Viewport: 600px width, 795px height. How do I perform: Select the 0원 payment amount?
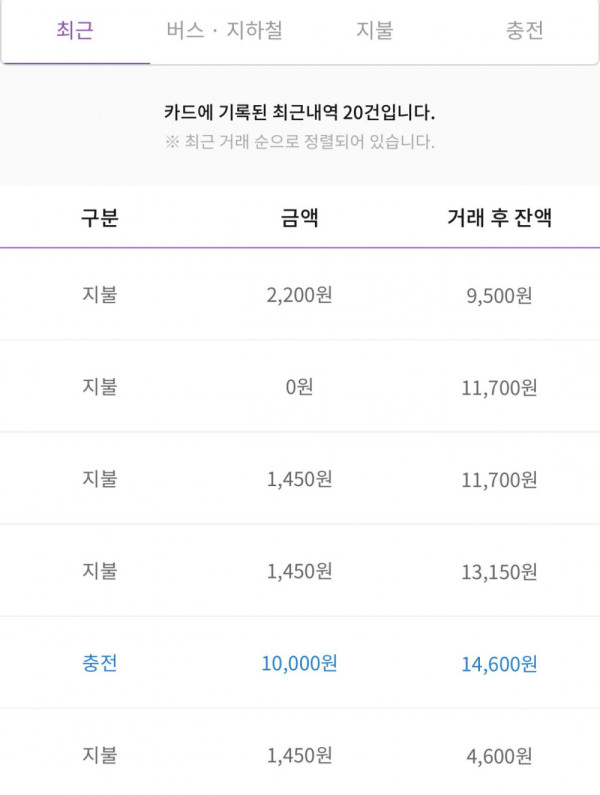pyautogui.click(x=300, y=387)
